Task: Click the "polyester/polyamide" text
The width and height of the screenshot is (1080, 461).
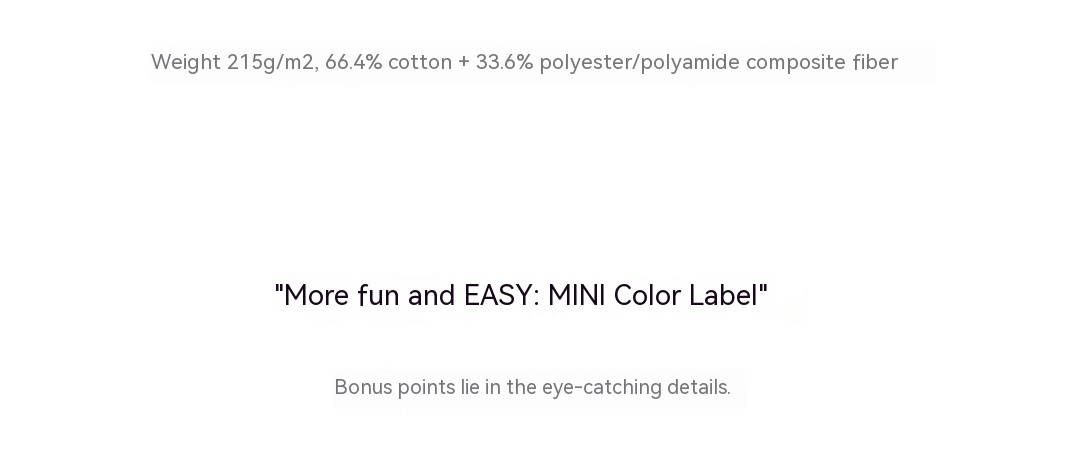Action: 639,62
